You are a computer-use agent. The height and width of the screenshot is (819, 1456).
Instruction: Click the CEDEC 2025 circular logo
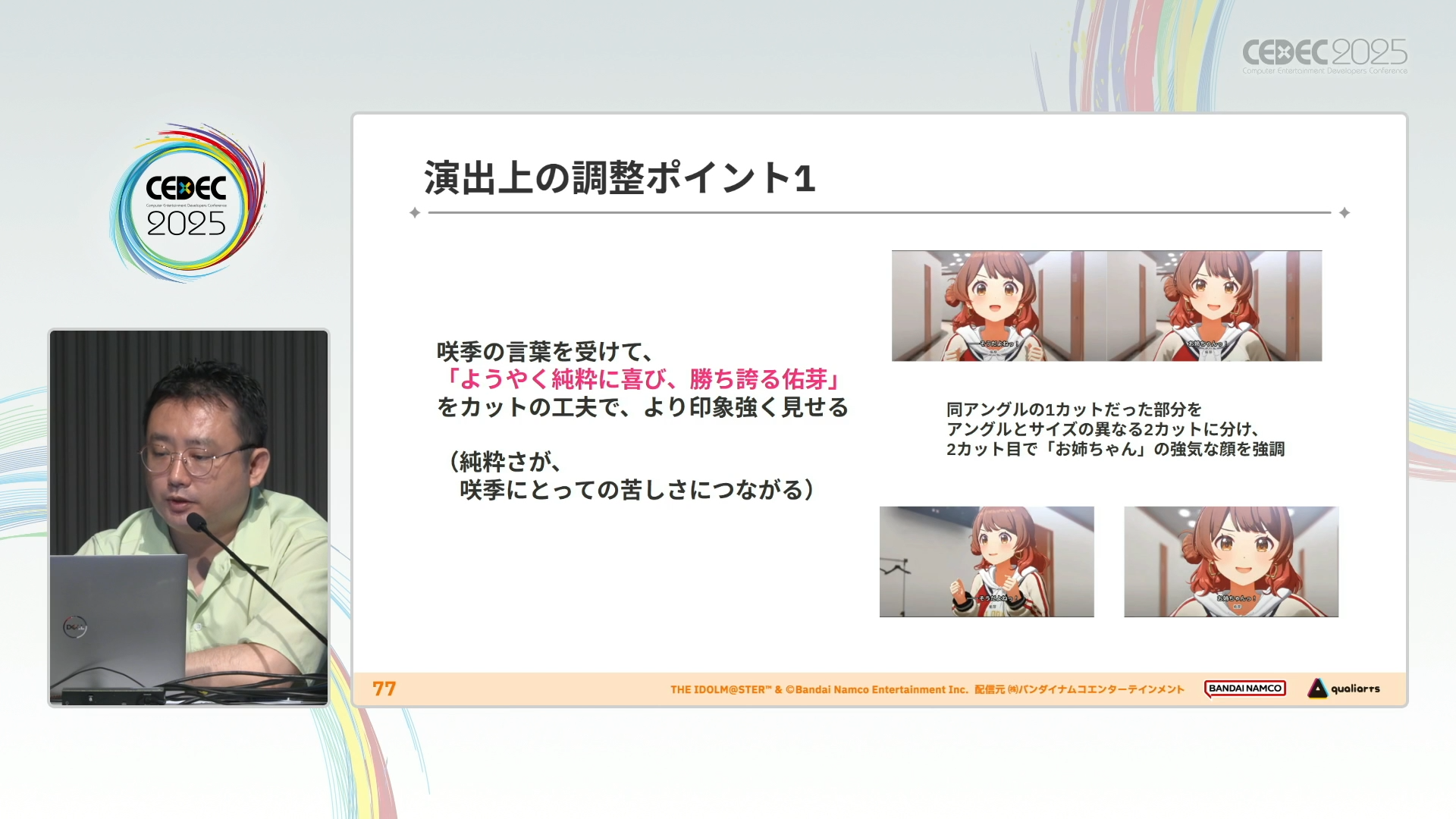point(187,203)
